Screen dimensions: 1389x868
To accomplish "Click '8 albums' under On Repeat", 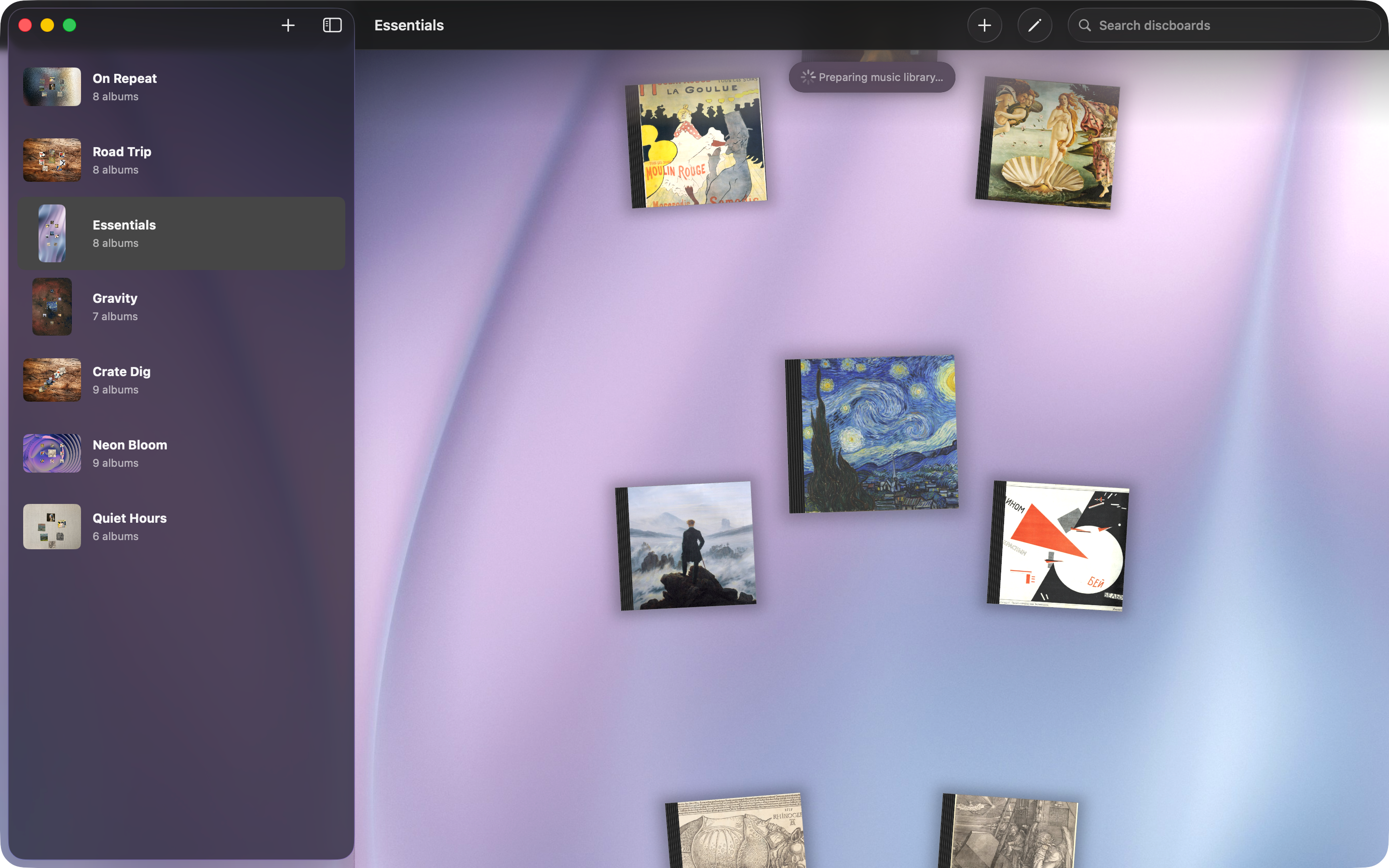I will pos(115,96).
